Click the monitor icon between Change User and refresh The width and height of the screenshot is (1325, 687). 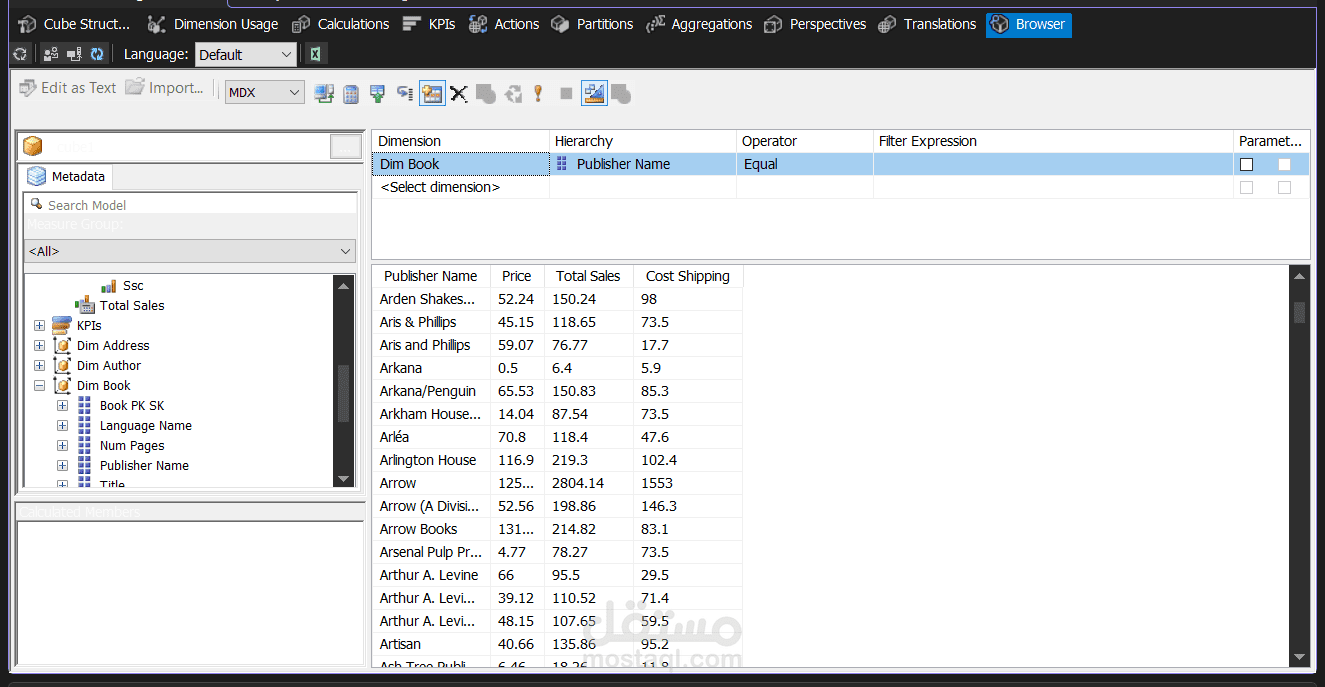click(x=74, y=54)
